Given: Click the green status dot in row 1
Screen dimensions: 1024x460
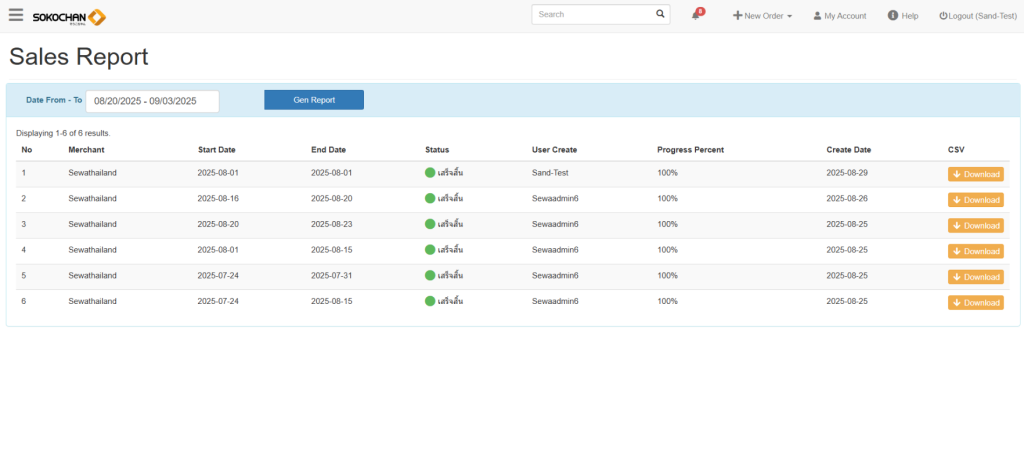Looking at the screenshot, I should point(430,173).
